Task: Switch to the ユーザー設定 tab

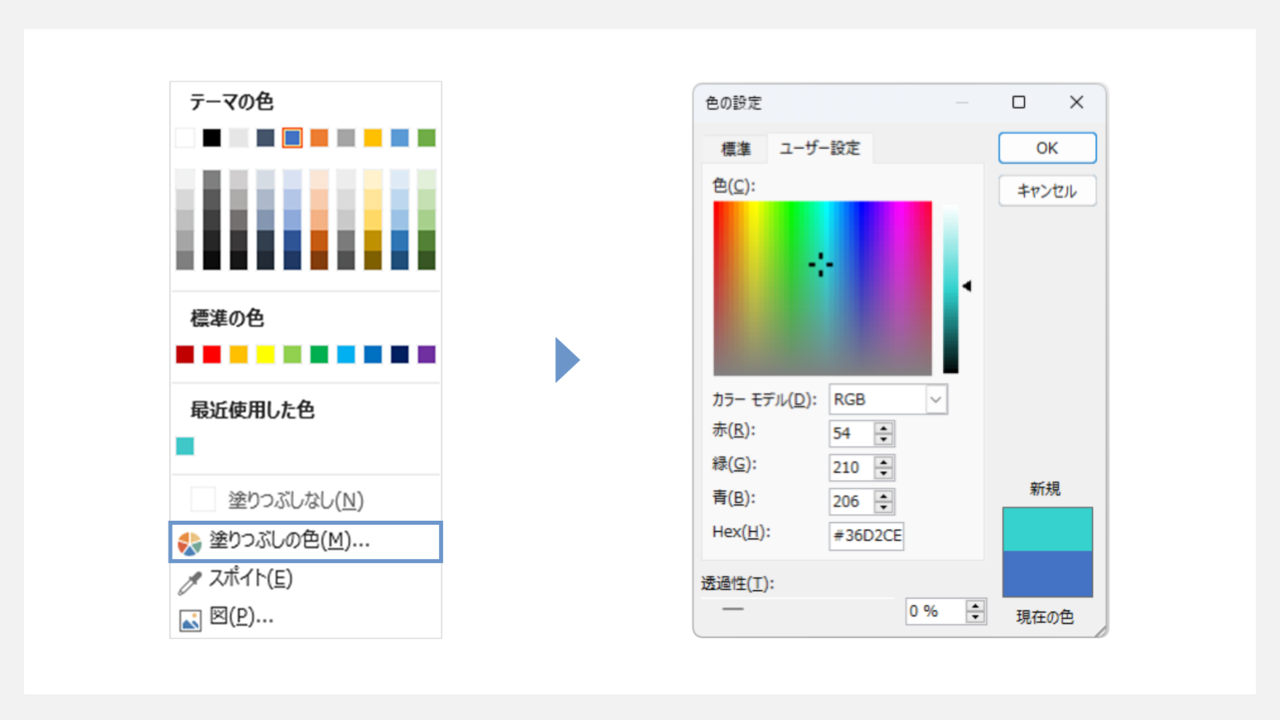Action: pyautogui.click(x=820, y=148)
